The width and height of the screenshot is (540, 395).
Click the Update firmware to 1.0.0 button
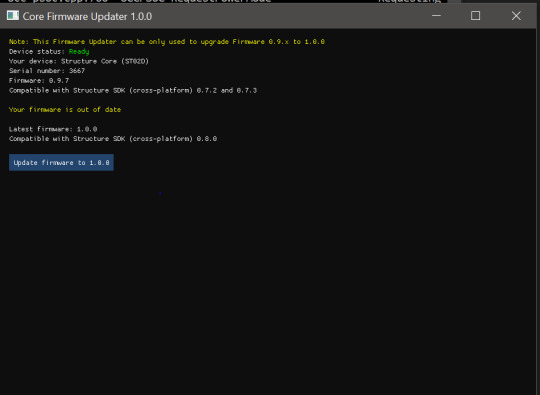[61, 163]
